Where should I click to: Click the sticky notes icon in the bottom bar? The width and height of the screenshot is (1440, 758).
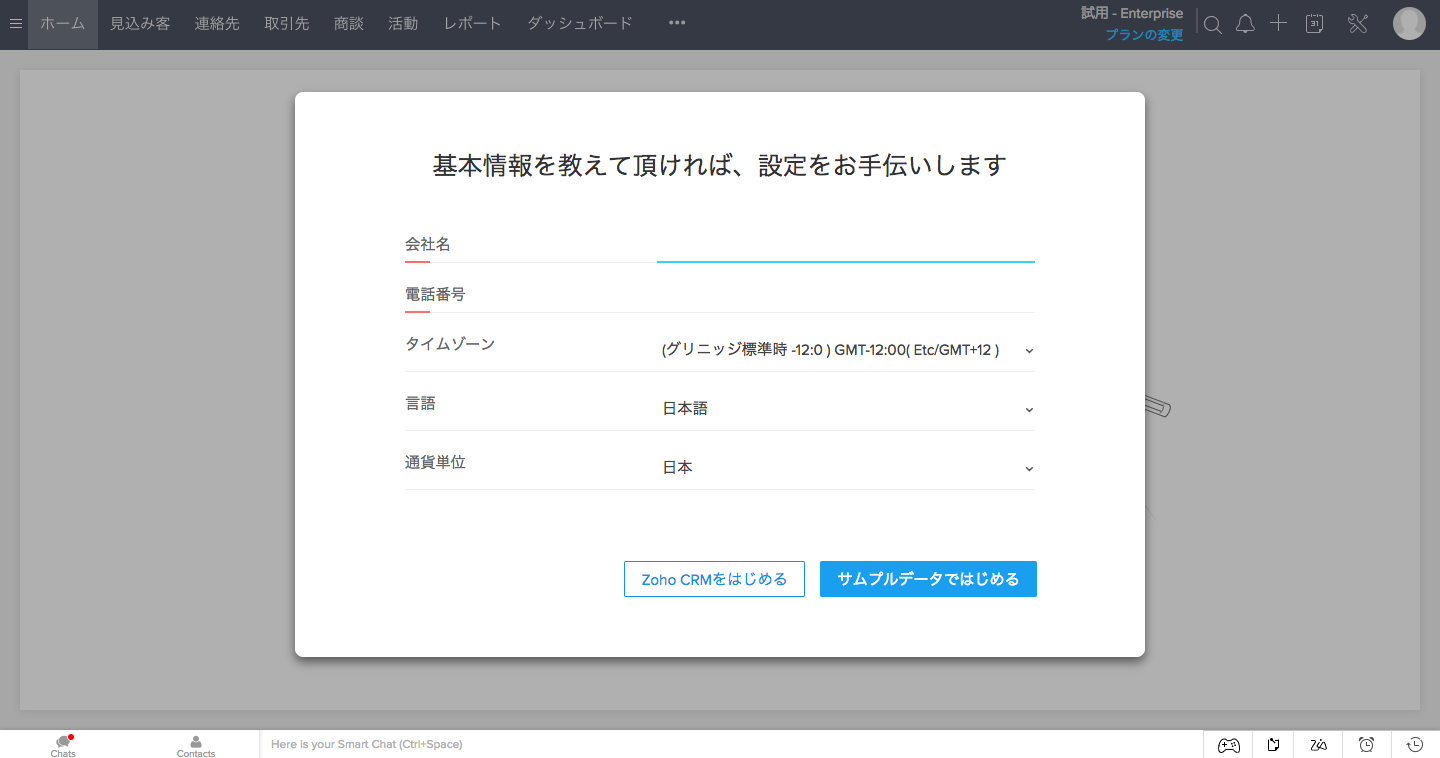point(1274,745)
